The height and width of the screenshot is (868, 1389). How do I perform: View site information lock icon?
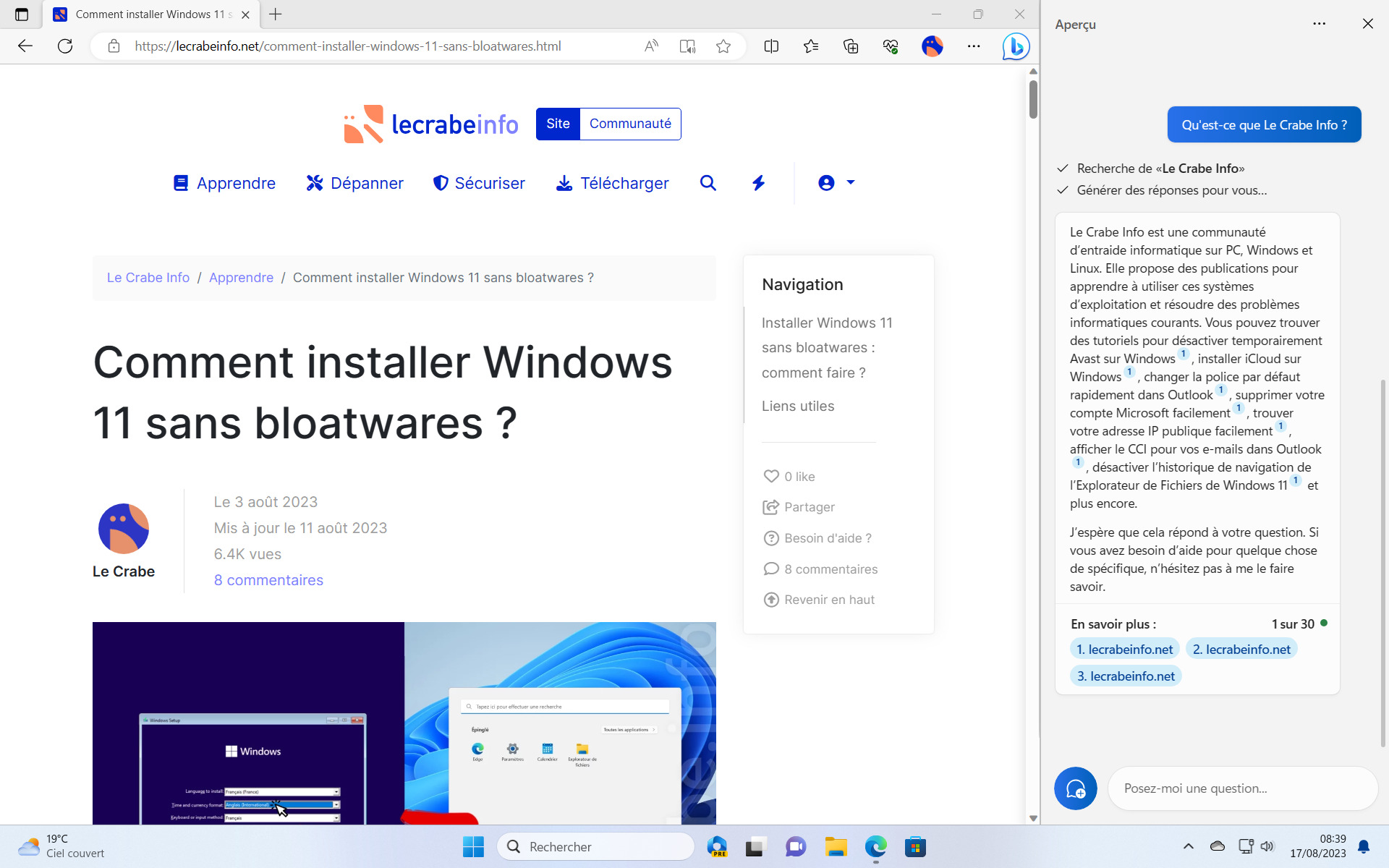[x=114, y=46]
